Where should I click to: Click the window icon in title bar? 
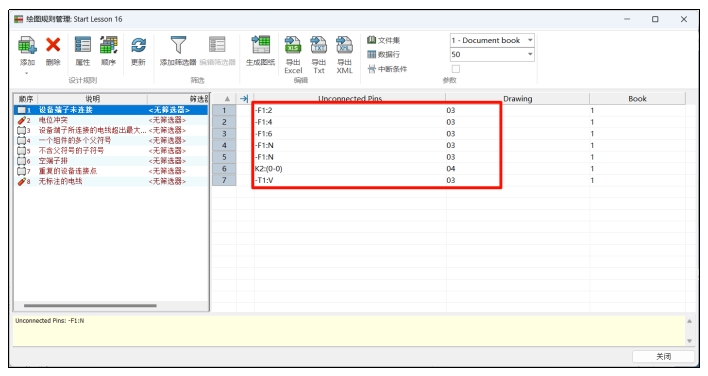point(19,19)
